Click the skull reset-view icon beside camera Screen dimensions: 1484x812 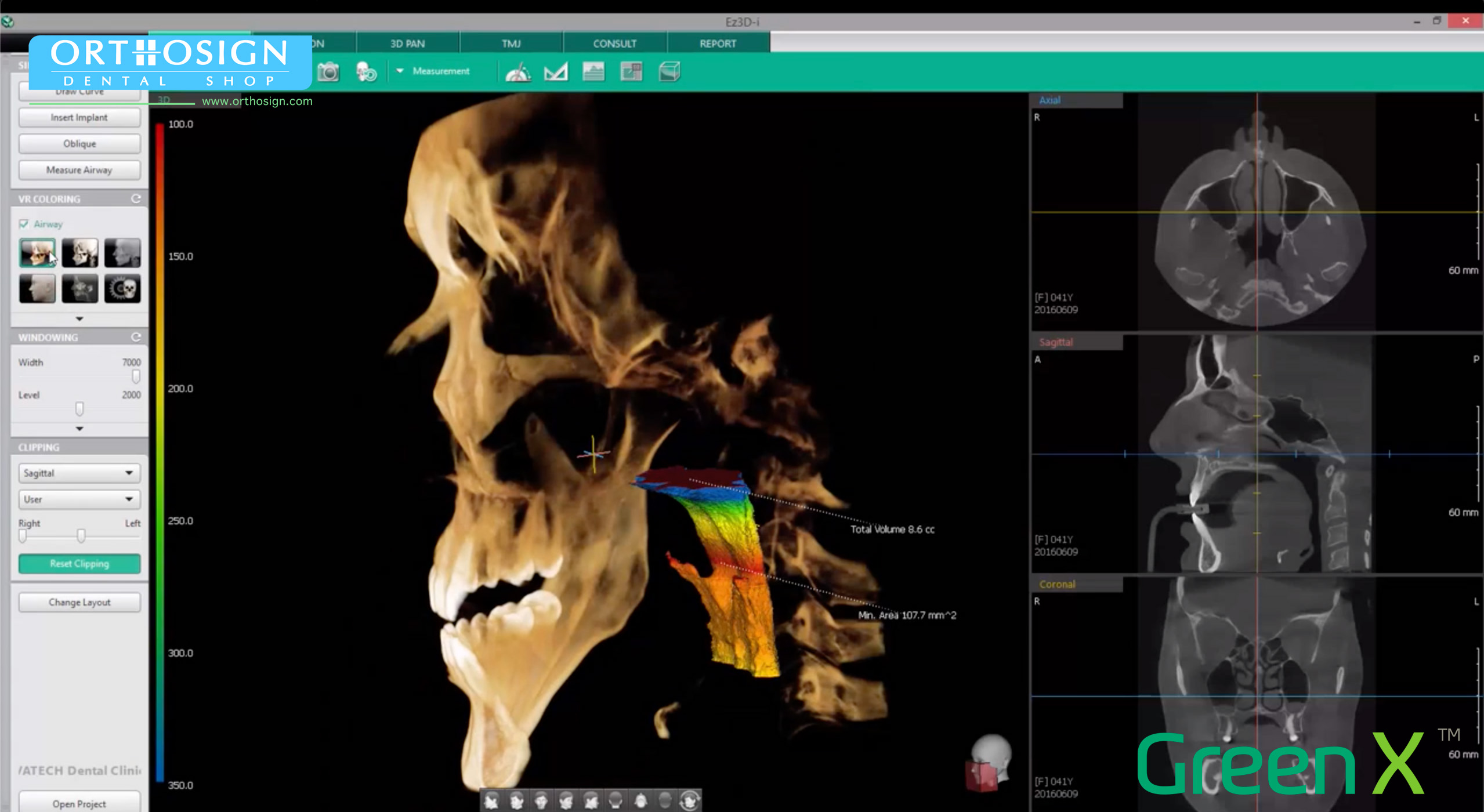pos(366,72)
